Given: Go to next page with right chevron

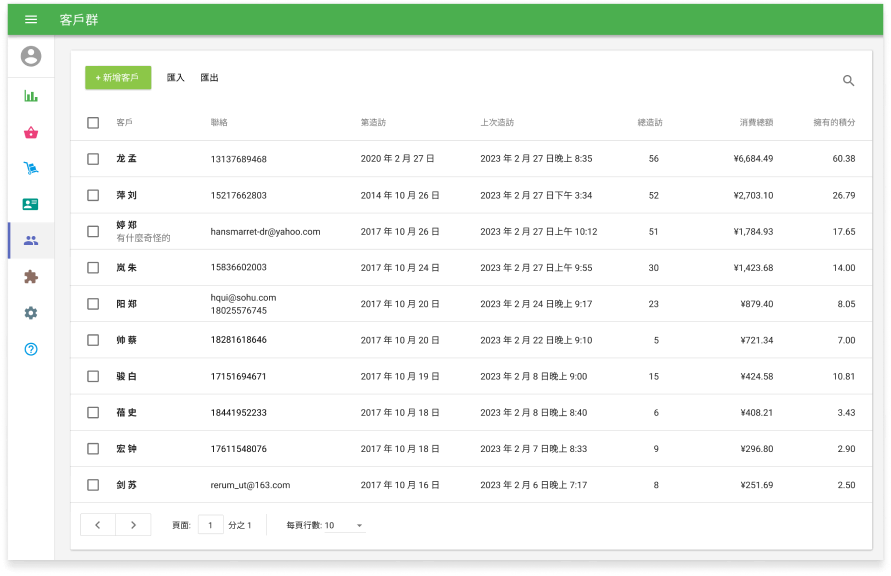Looking at the screenshot, I should (x=133, y=525).
